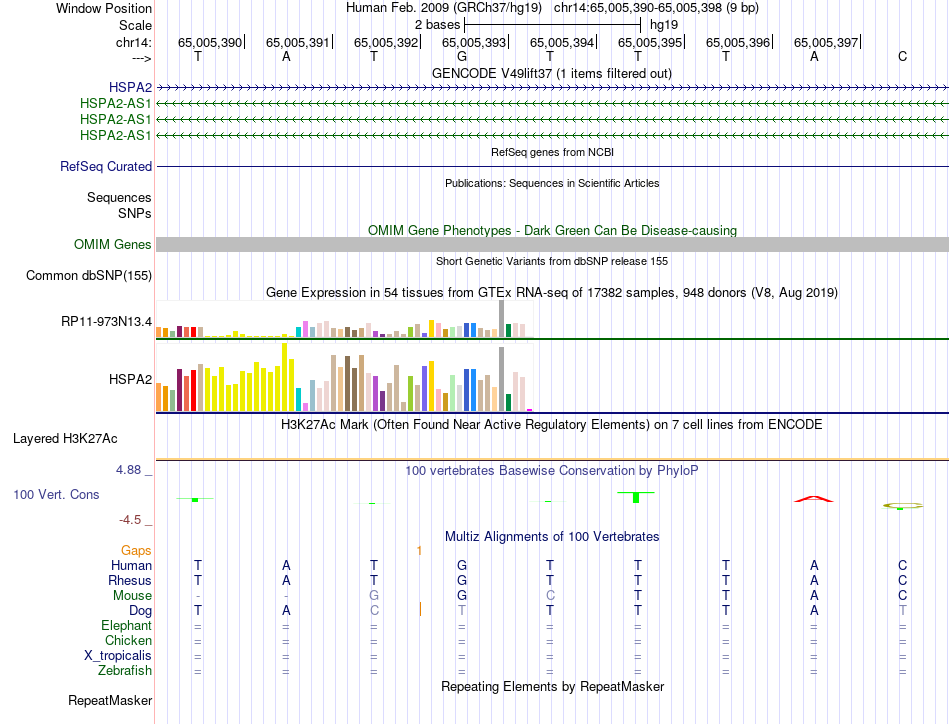Click the Publications Sequences track title
950x724 pixels.
[552, 184]
